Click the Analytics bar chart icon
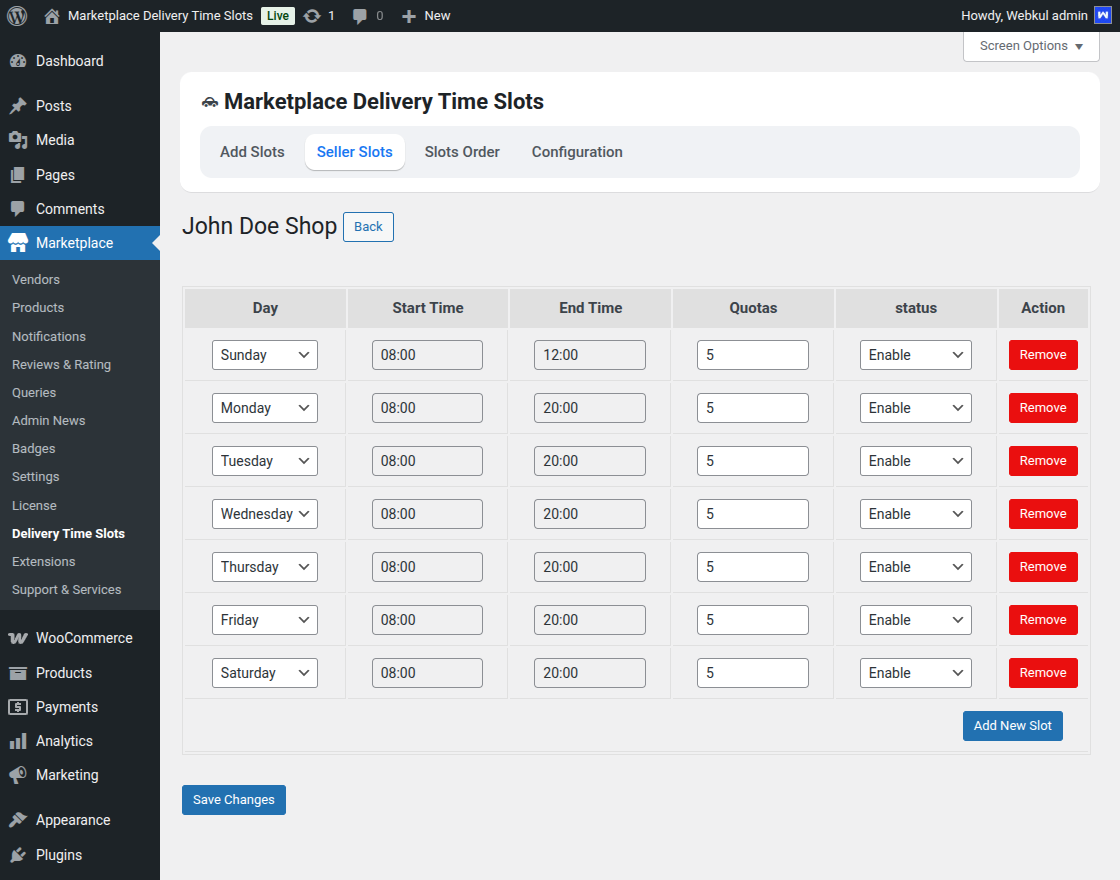Image resolution: width=1120 pixels, height=880 pixels. (18, 741)
